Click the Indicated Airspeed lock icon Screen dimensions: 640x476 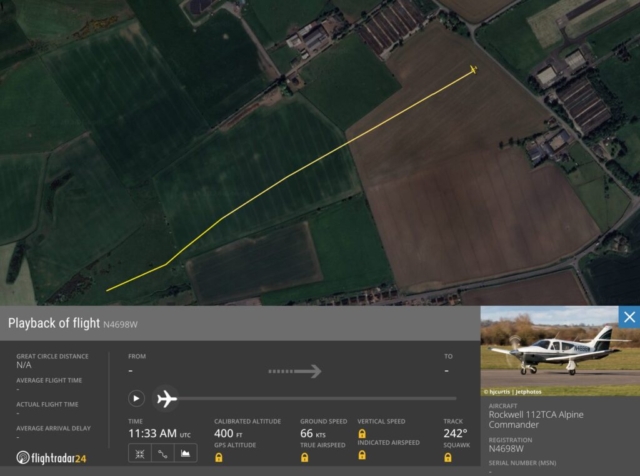[x=362, y=455]
